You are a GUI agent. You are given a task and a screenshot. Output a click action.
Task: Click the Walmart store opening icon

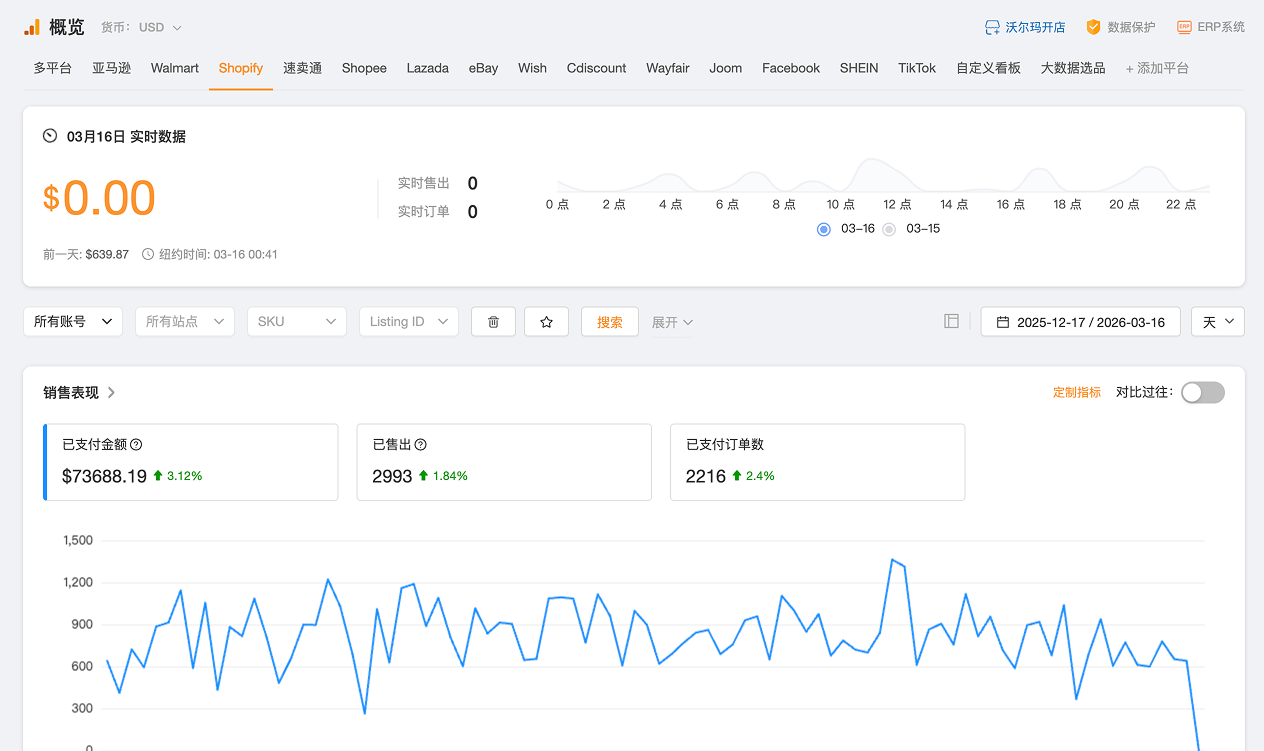tap(992, 27)
